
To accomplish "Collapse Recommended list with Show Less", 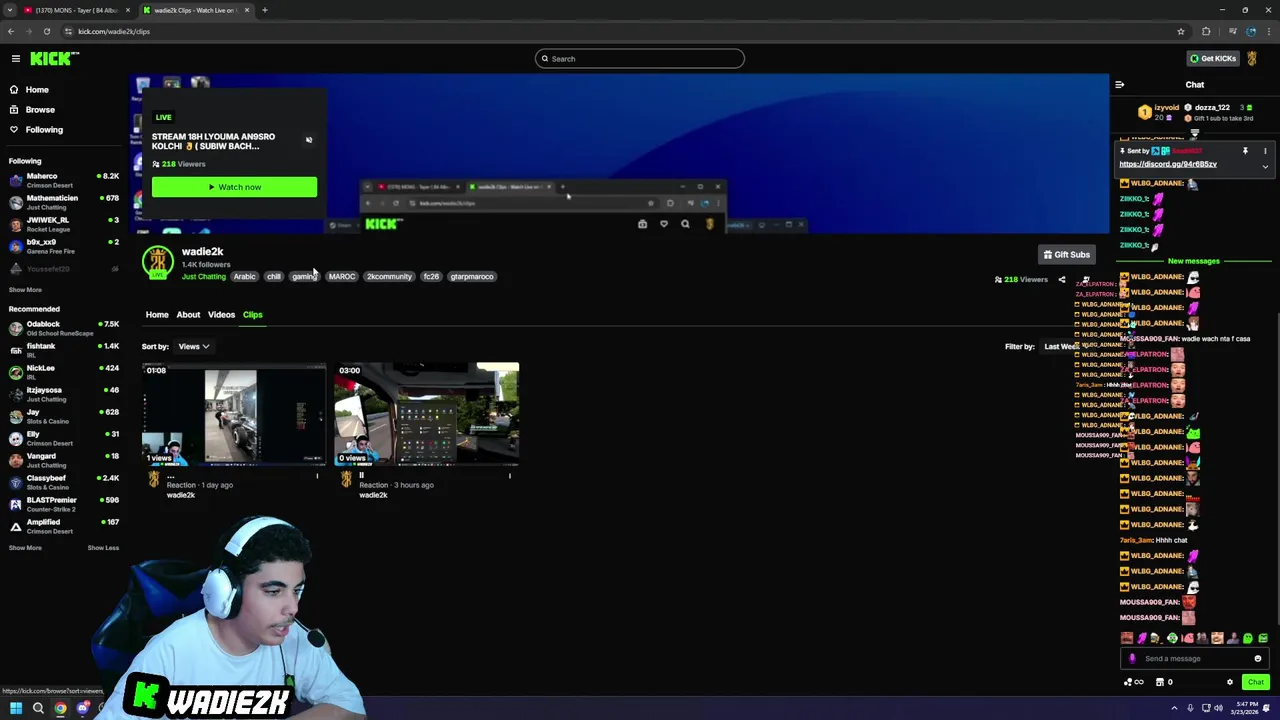I will (x=103, y=548).
